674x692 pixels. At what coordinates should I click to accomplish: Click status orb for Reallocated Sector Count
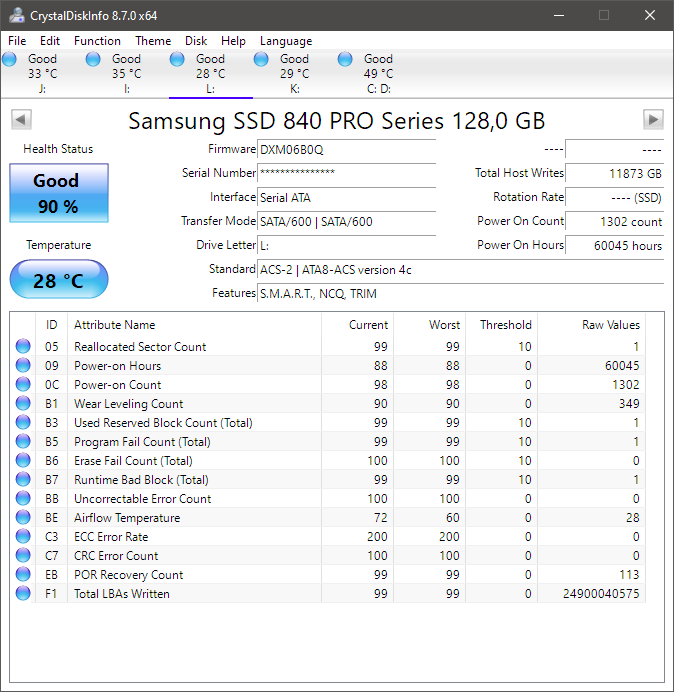23,346
